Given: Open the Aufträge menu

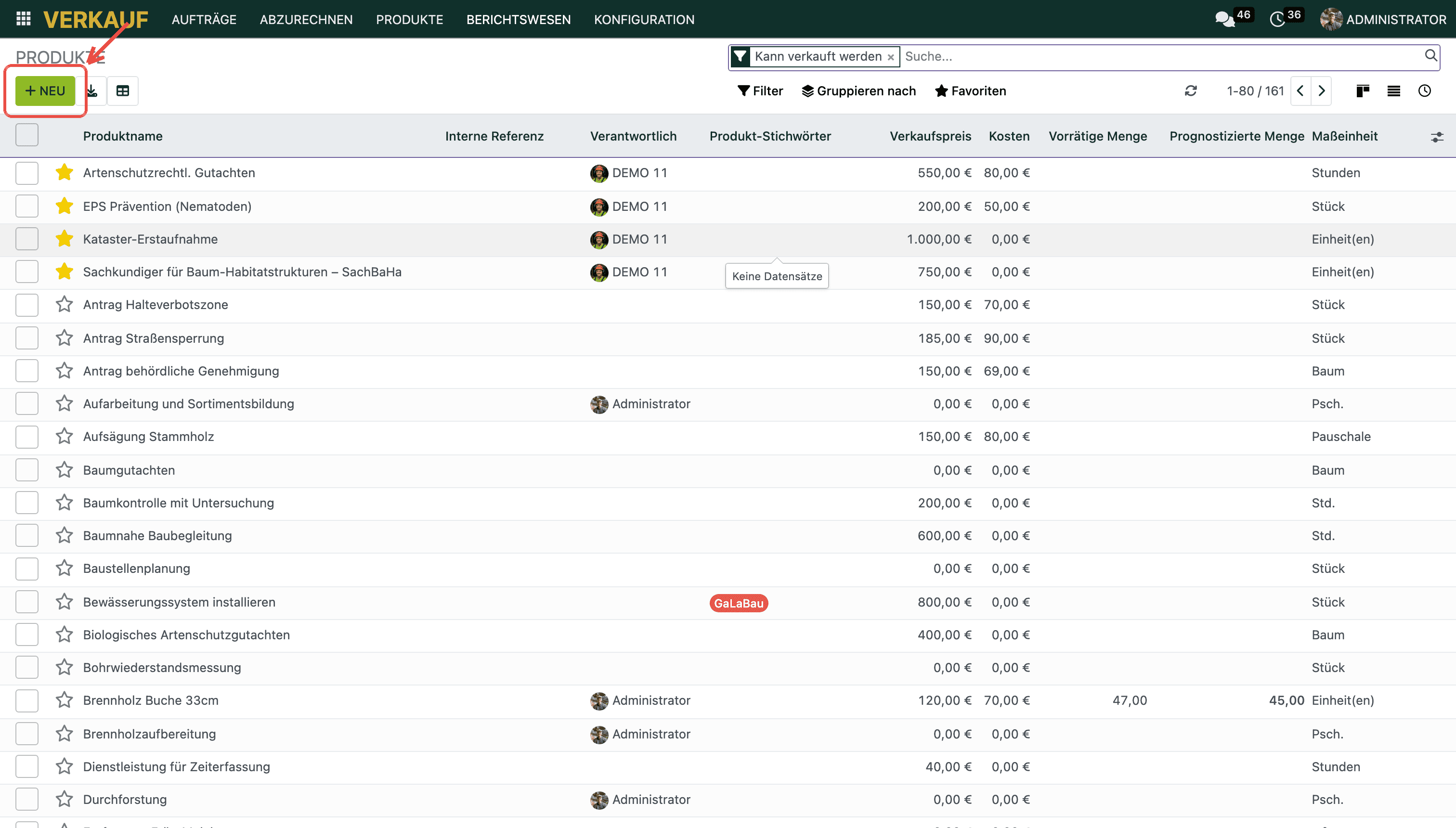Looking at the screenshot, I should 204,19.
